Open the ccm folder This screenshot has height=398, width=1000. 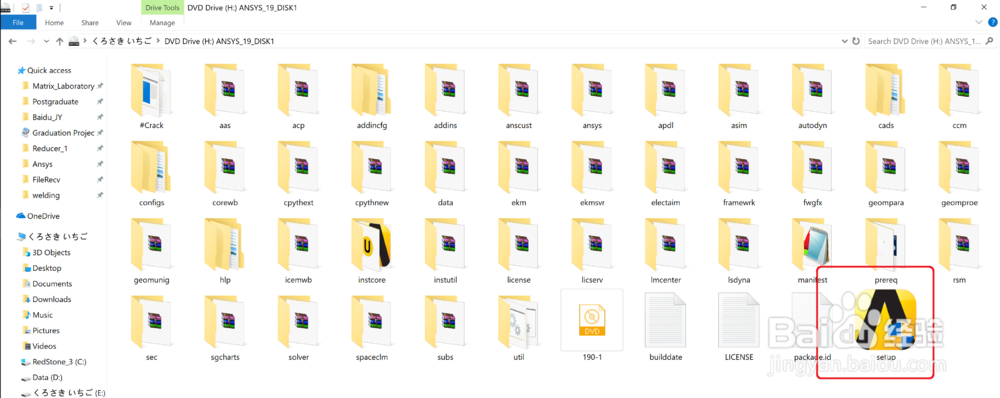[x=959, y=96]
